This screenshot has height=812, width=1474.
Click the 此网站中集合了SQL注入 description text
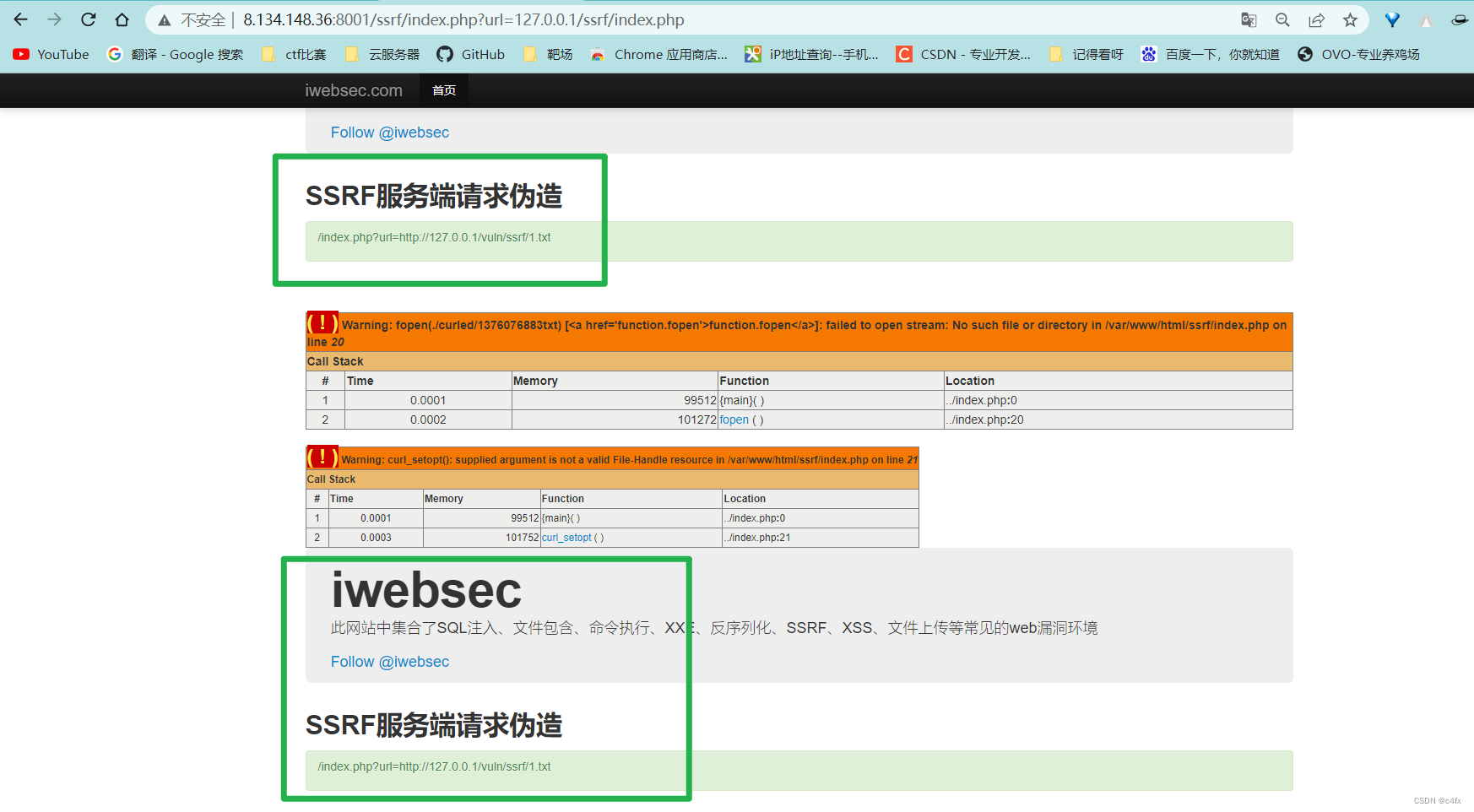pyautogui.click(x=714, y=628)
